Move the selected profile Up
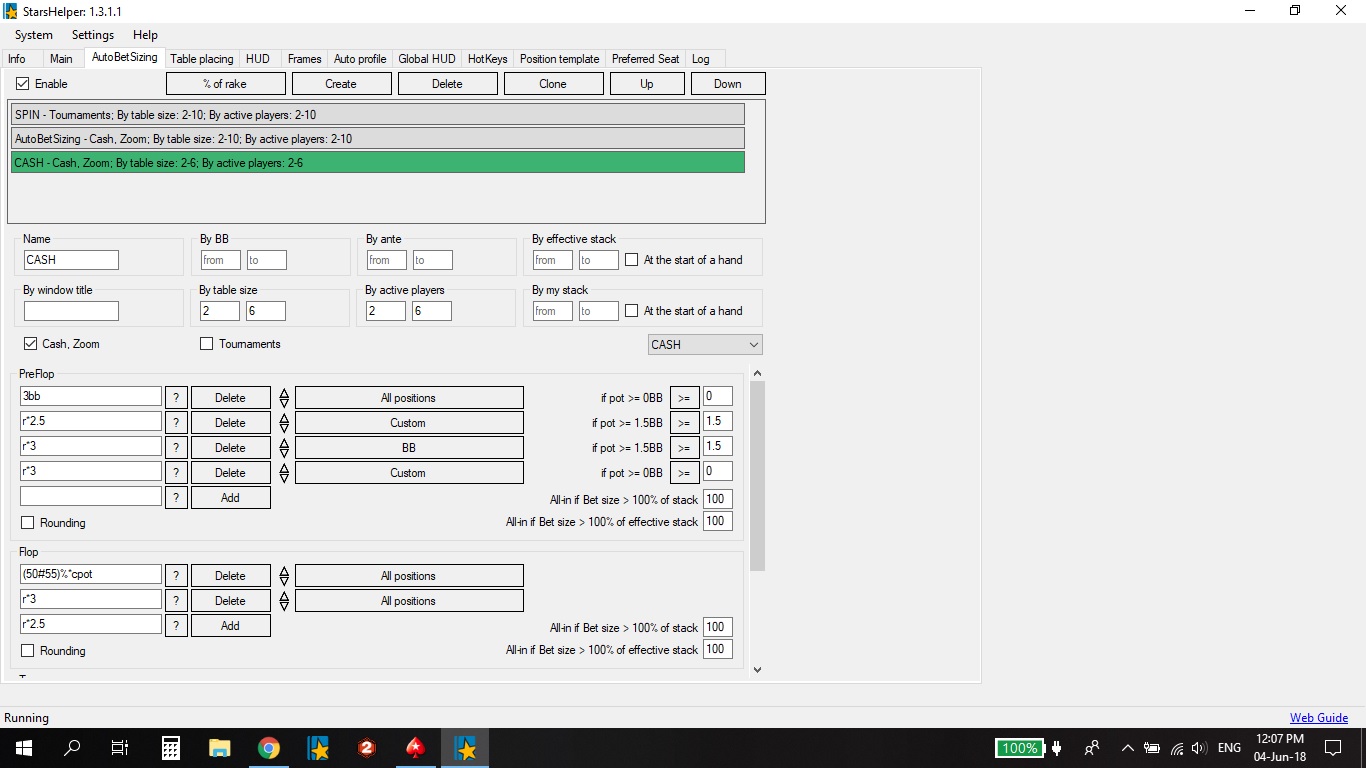This screenshot has width=1366, height=768. point(647,84)
